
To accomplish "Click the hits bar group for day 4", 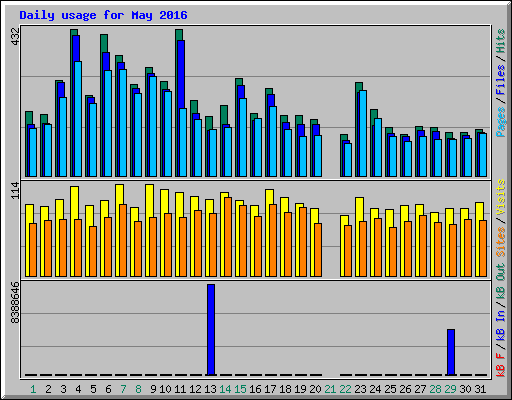I will (76, 103).
